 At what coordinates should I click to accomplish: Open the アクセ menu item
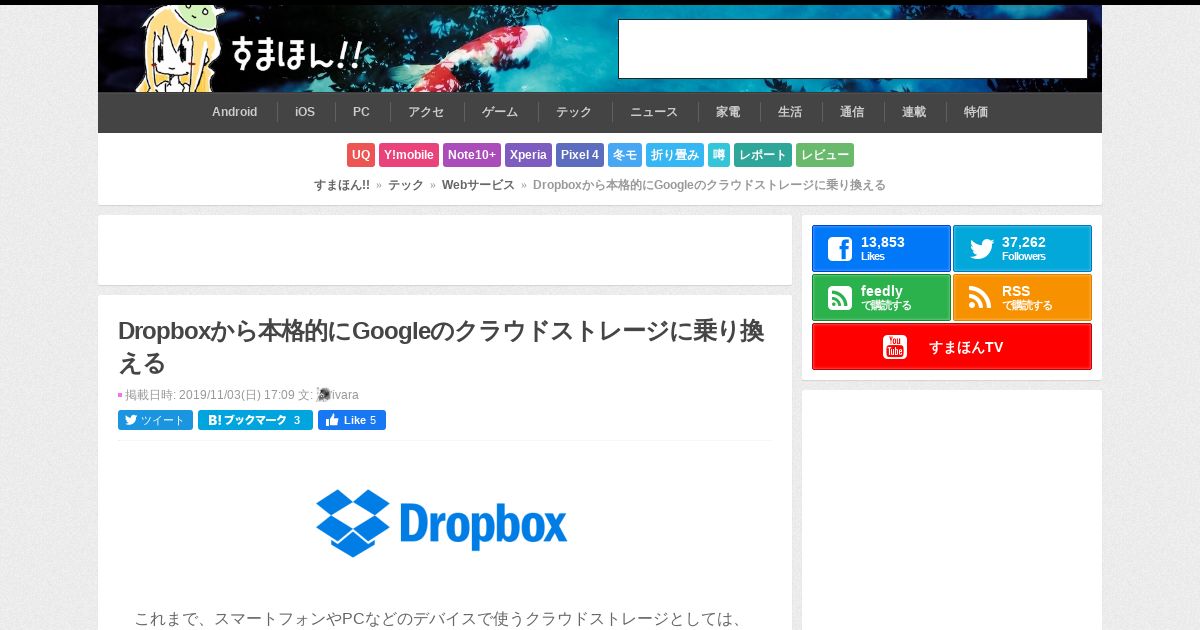[x=426, y=112]
